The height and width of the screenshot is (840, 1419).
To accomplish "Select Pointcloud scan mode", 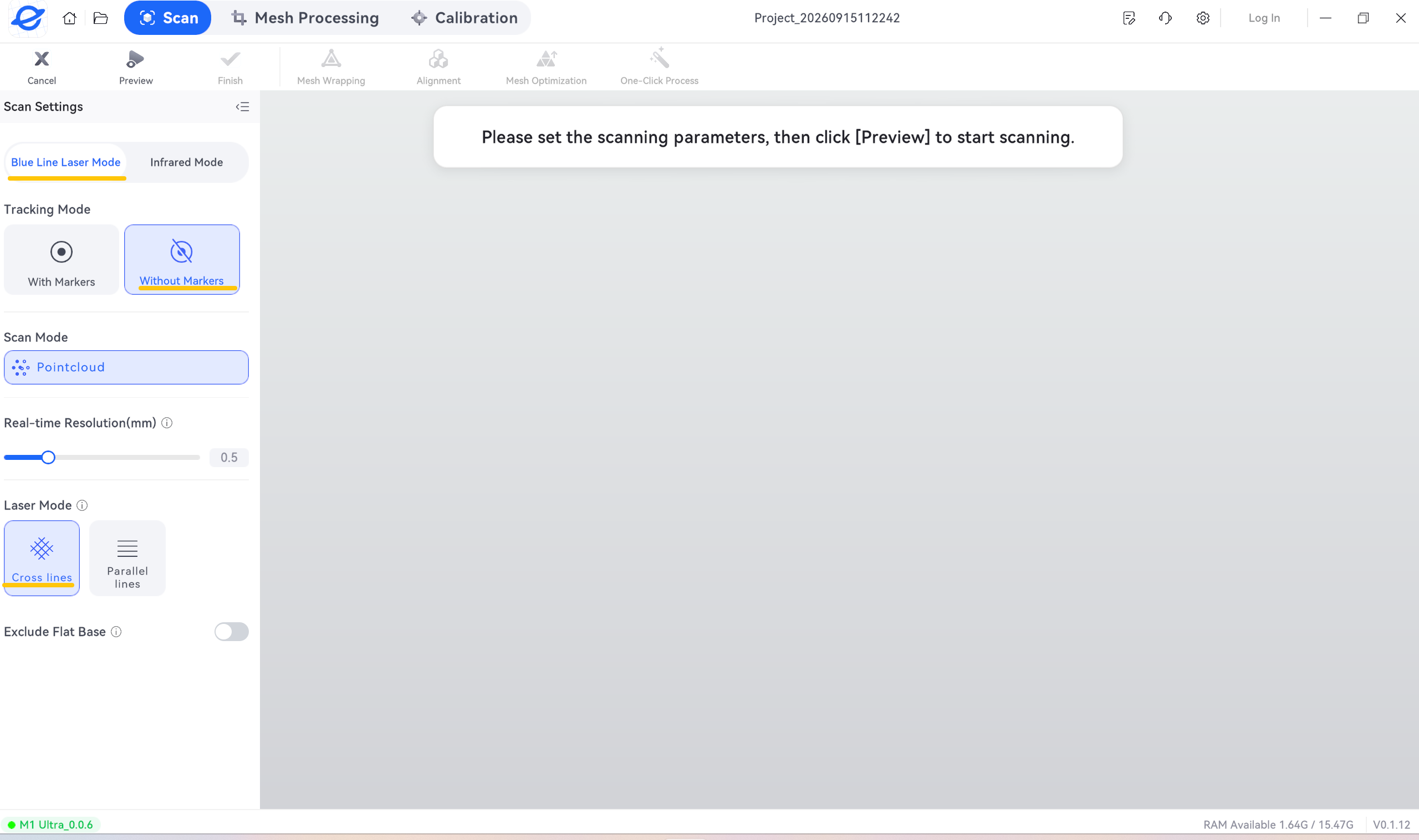I will pos(126,367).
